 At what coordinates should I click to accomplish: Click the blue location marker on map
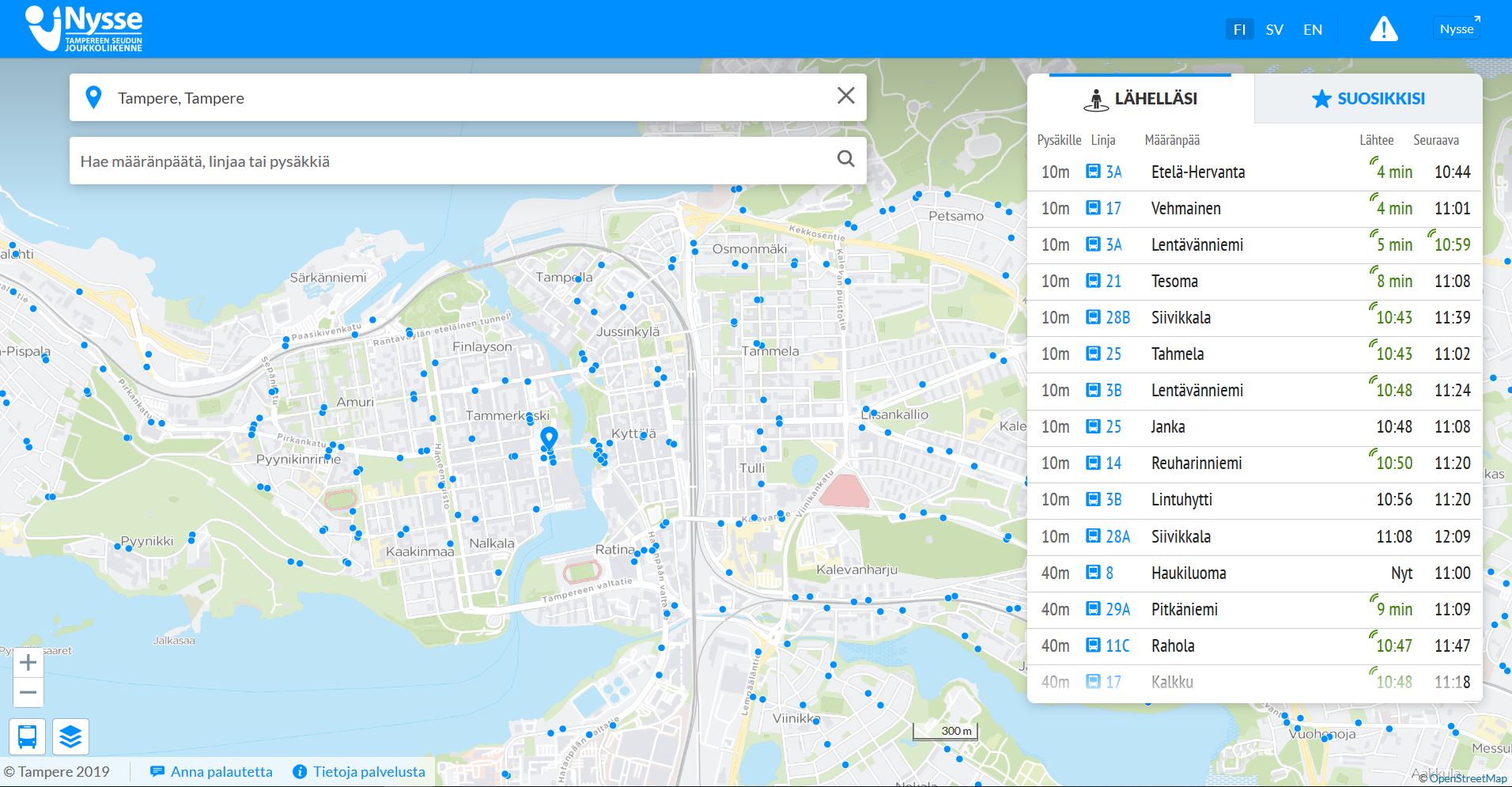click(548, 437)
